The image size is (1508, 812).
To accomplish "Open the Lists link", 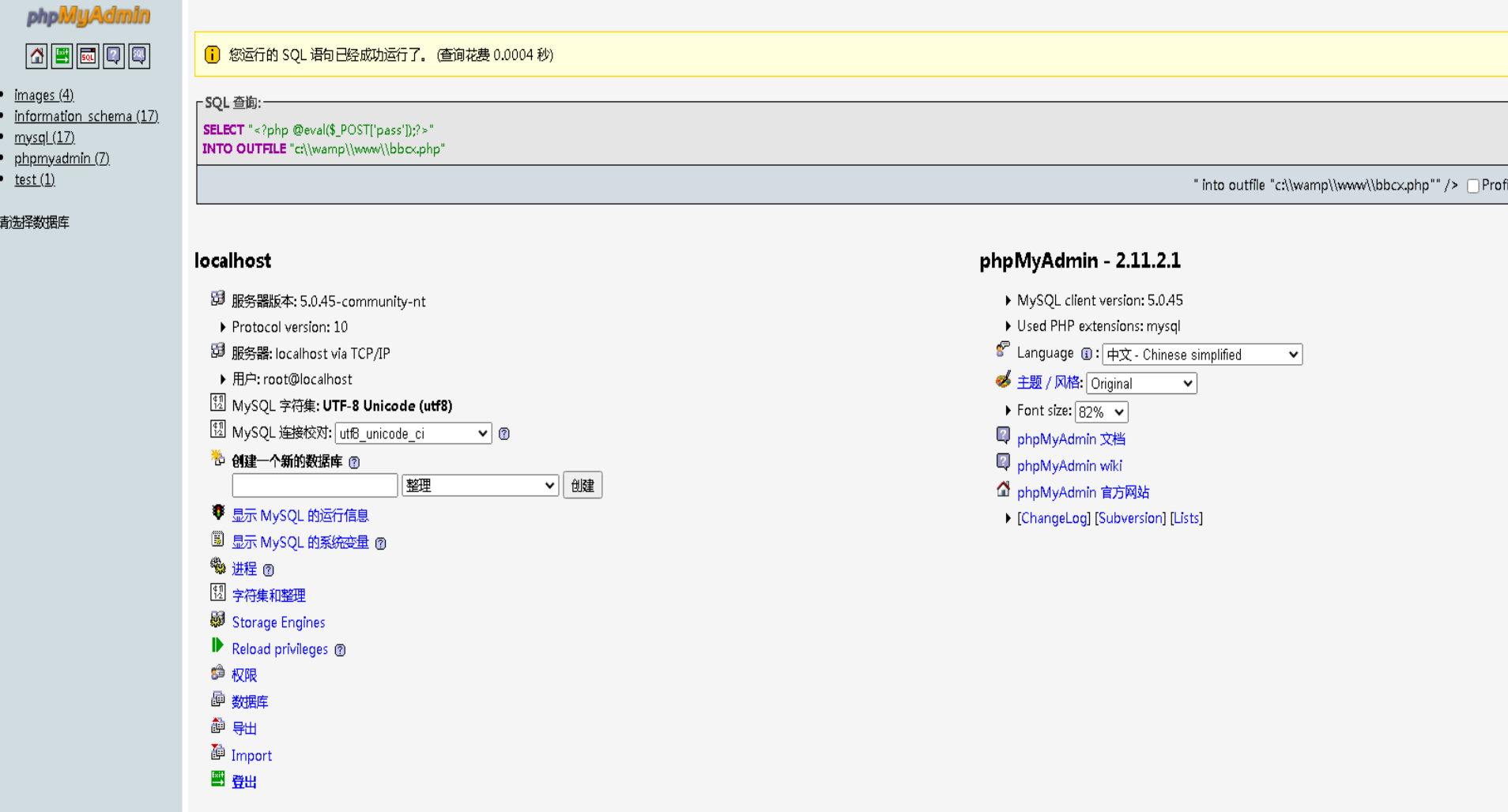I will [x=1186, y=518].
